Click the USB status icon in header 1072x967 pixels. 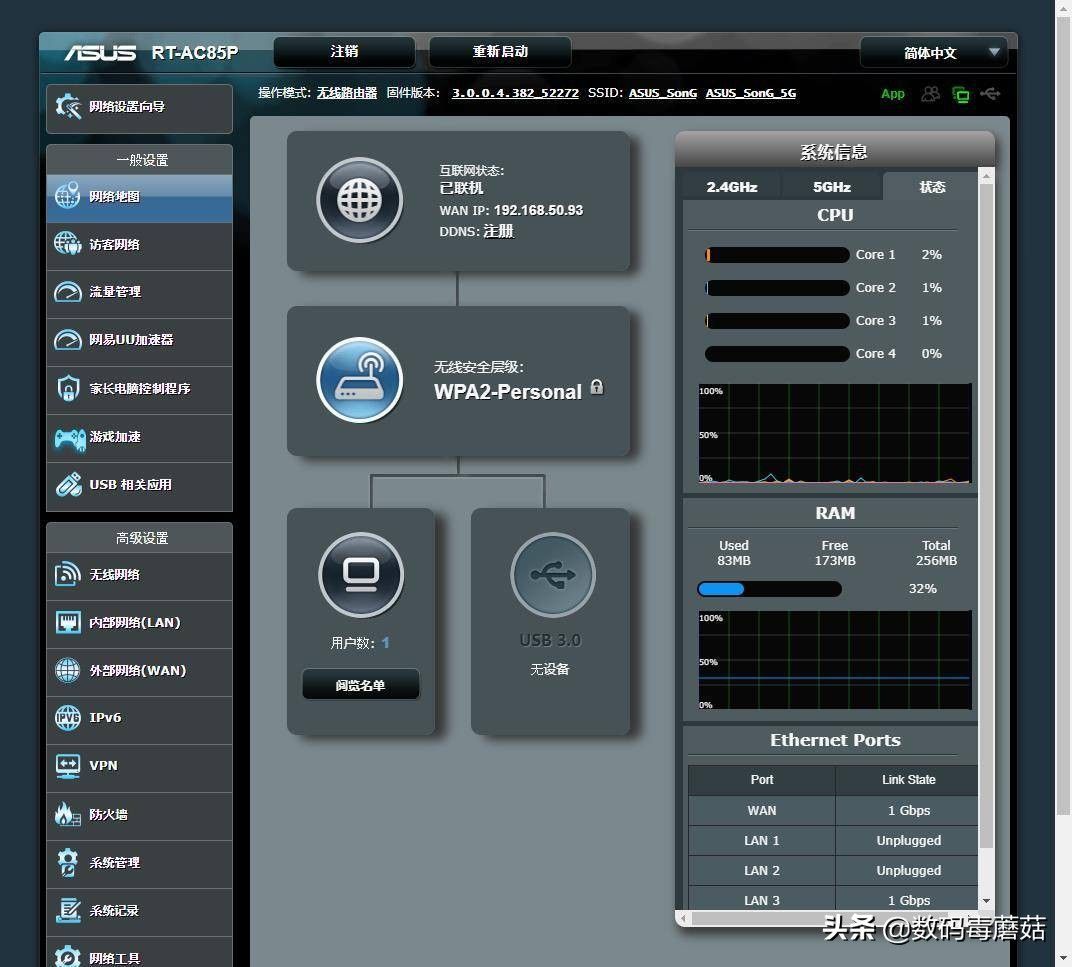pyautogui.click(x=990, y=94)
